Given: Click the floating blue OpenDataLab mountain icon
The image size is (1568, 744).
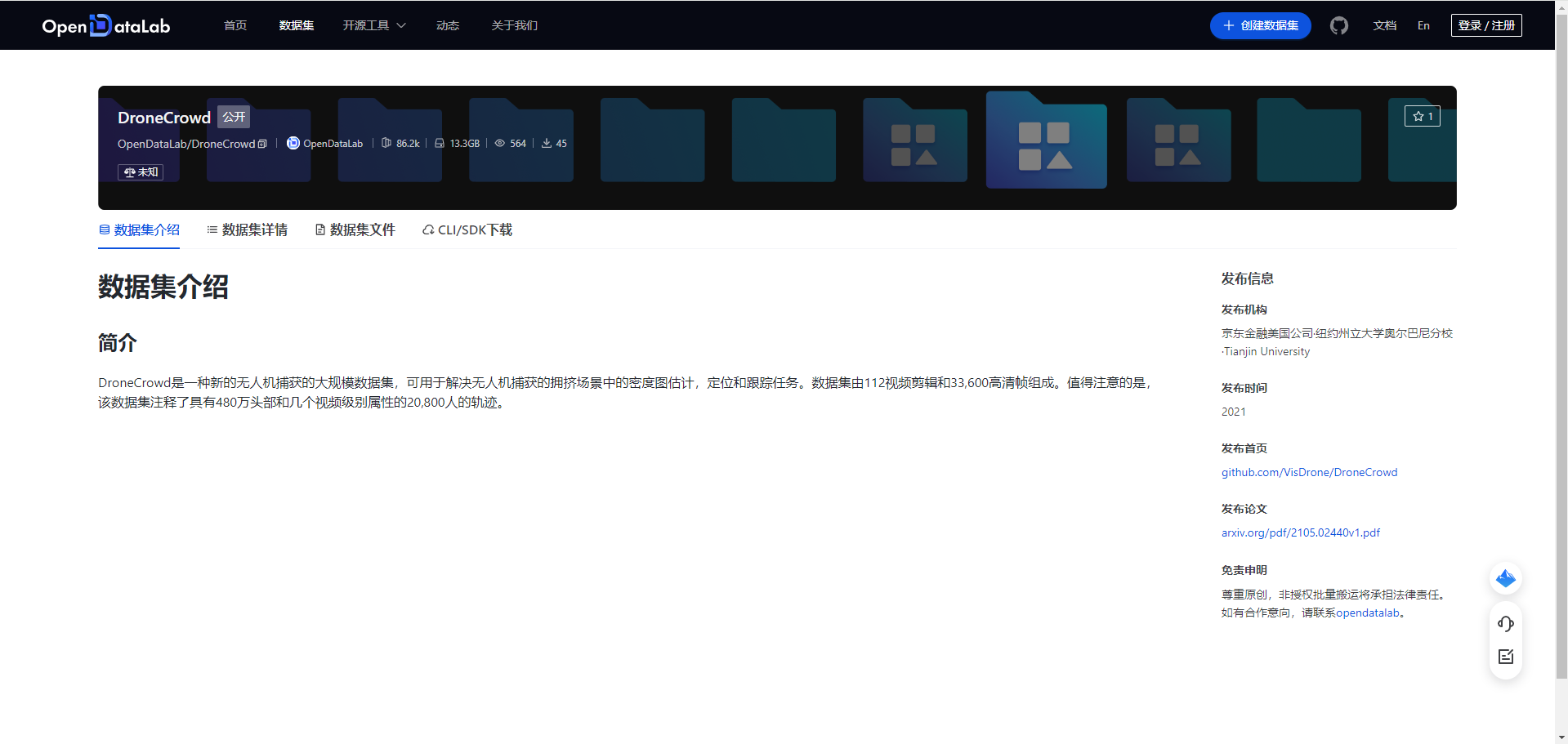Looking at the screenshot, I should pyautogui.click(x=1506, y=578).
